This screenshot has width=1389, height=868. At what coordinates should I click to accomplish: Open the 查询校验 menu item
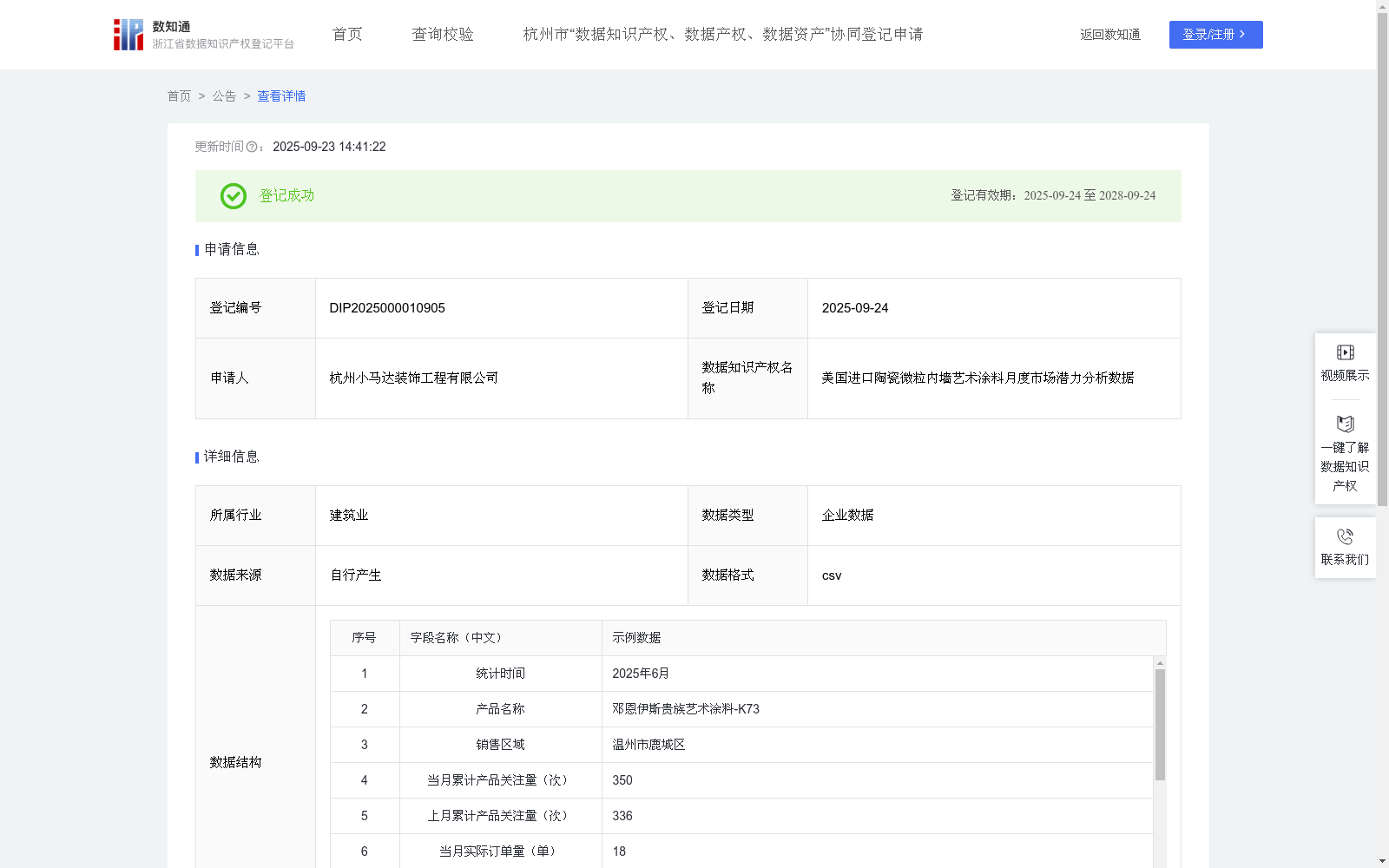(443, 35)
